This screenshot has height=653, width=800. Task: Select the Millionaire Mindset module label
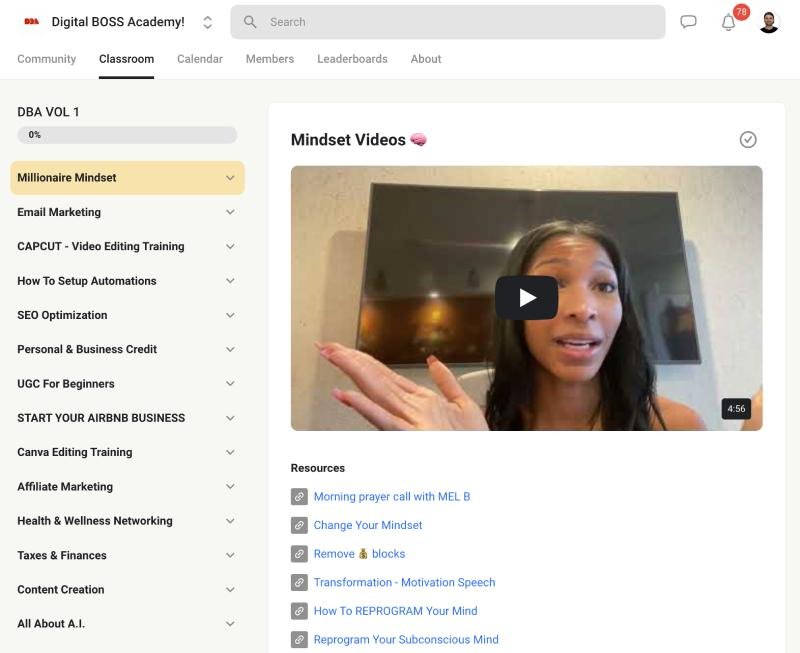point(67,178)
